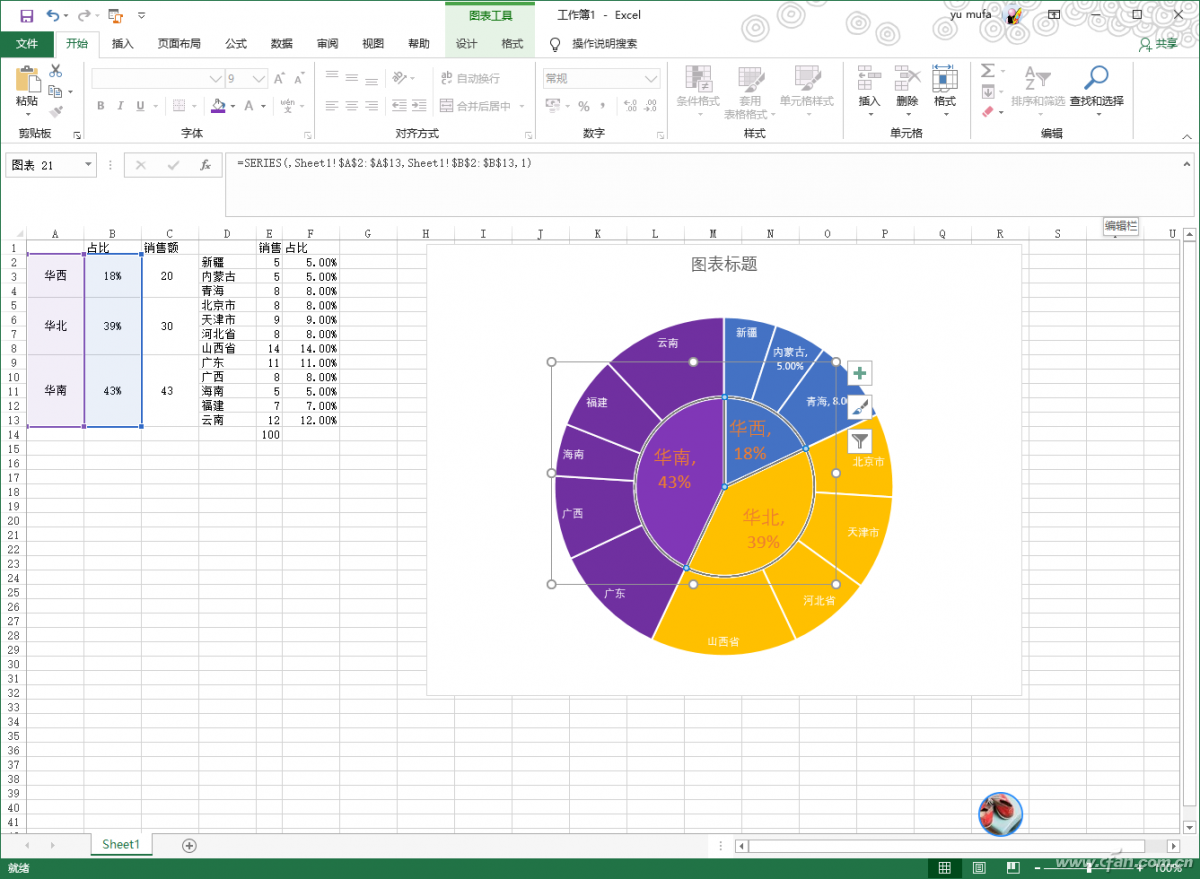Select the Sheet1 worksheet tab
The image size is (1200, 879).
point(121,845)
